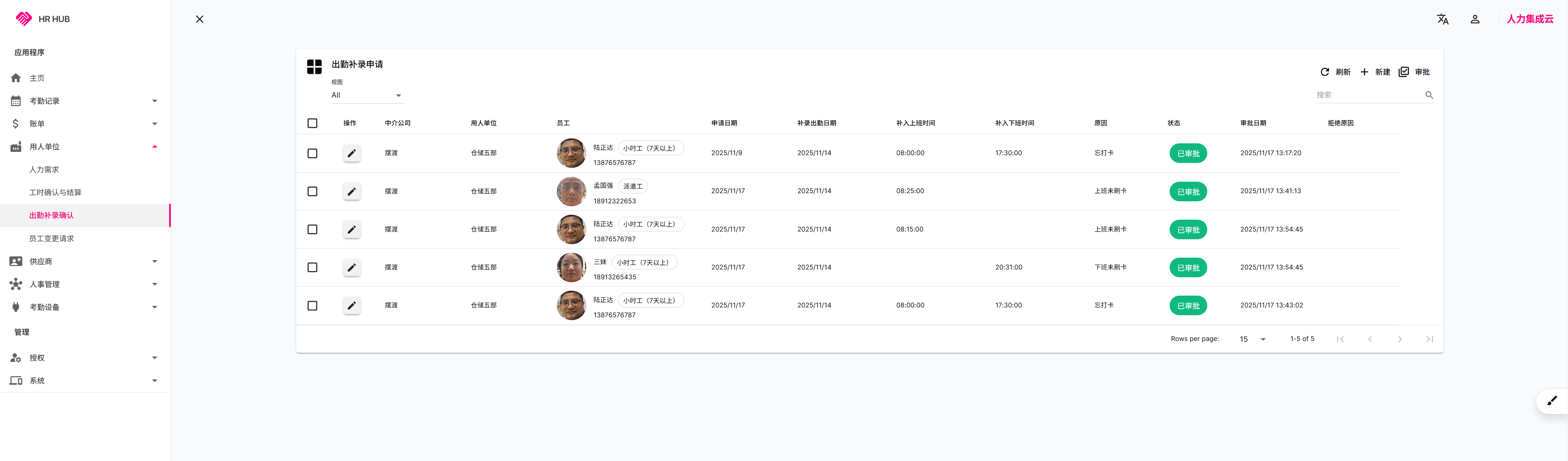Open 工时确认与结算 menu item

point(56,192)
